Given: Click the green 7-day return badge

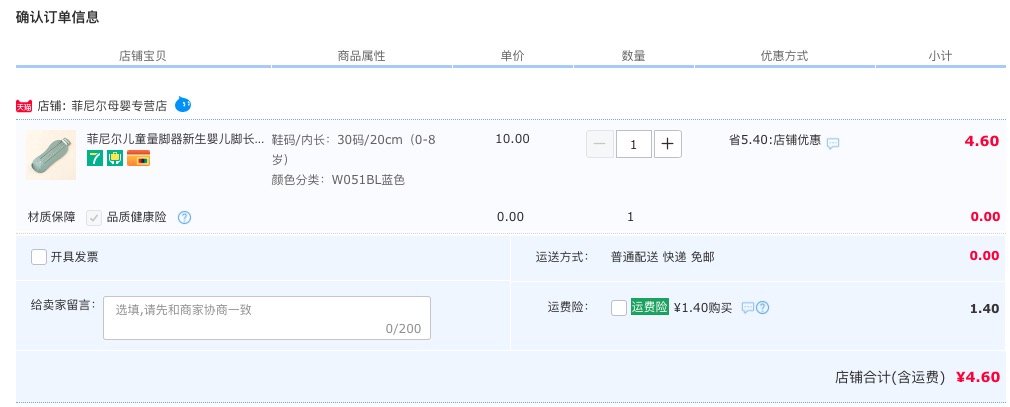Looking at the screenshot, I should (95, 158).
